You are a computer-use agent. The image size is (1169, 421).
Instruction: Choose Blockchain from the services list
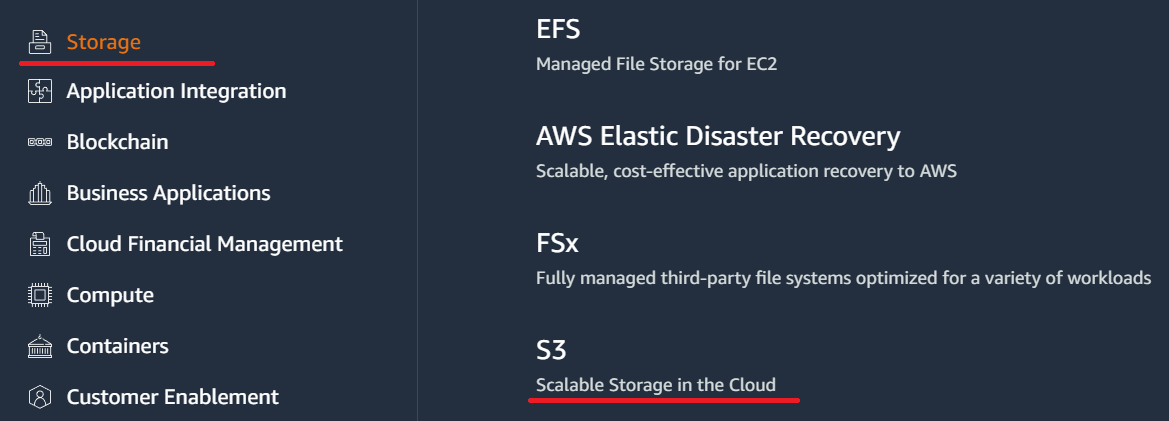(x=117, y=142)
